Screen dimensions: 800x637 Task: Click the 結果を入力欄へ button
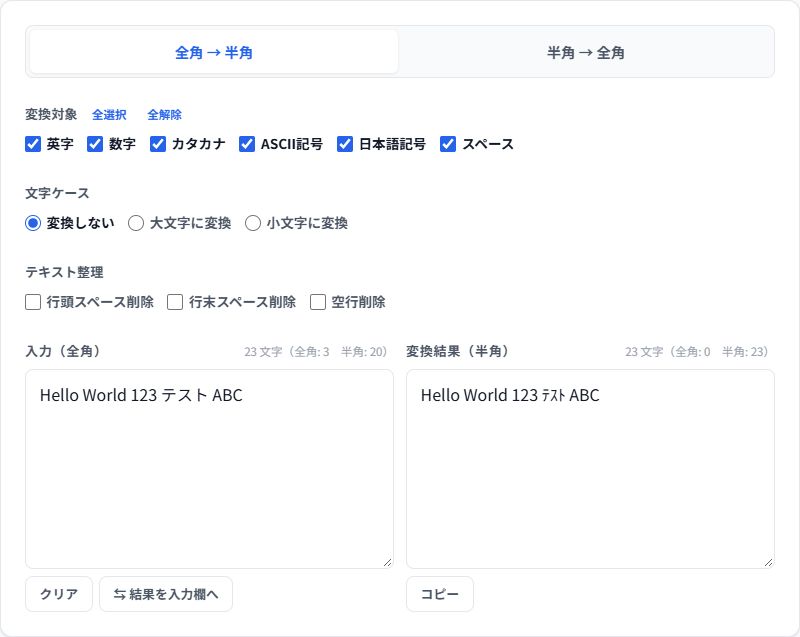coord(166,594)
